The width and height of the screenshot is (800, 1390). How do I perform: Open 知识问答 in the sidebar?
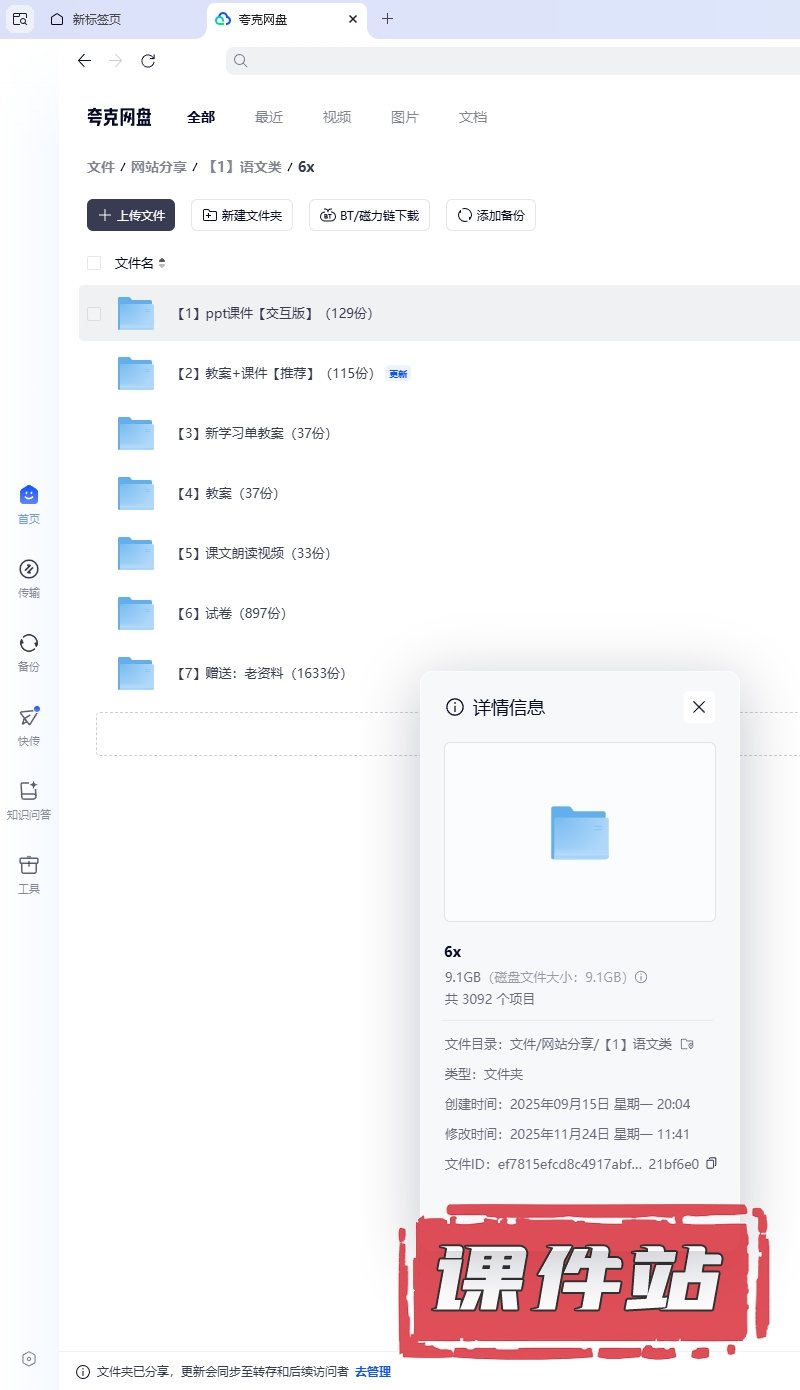click(29, 792)
